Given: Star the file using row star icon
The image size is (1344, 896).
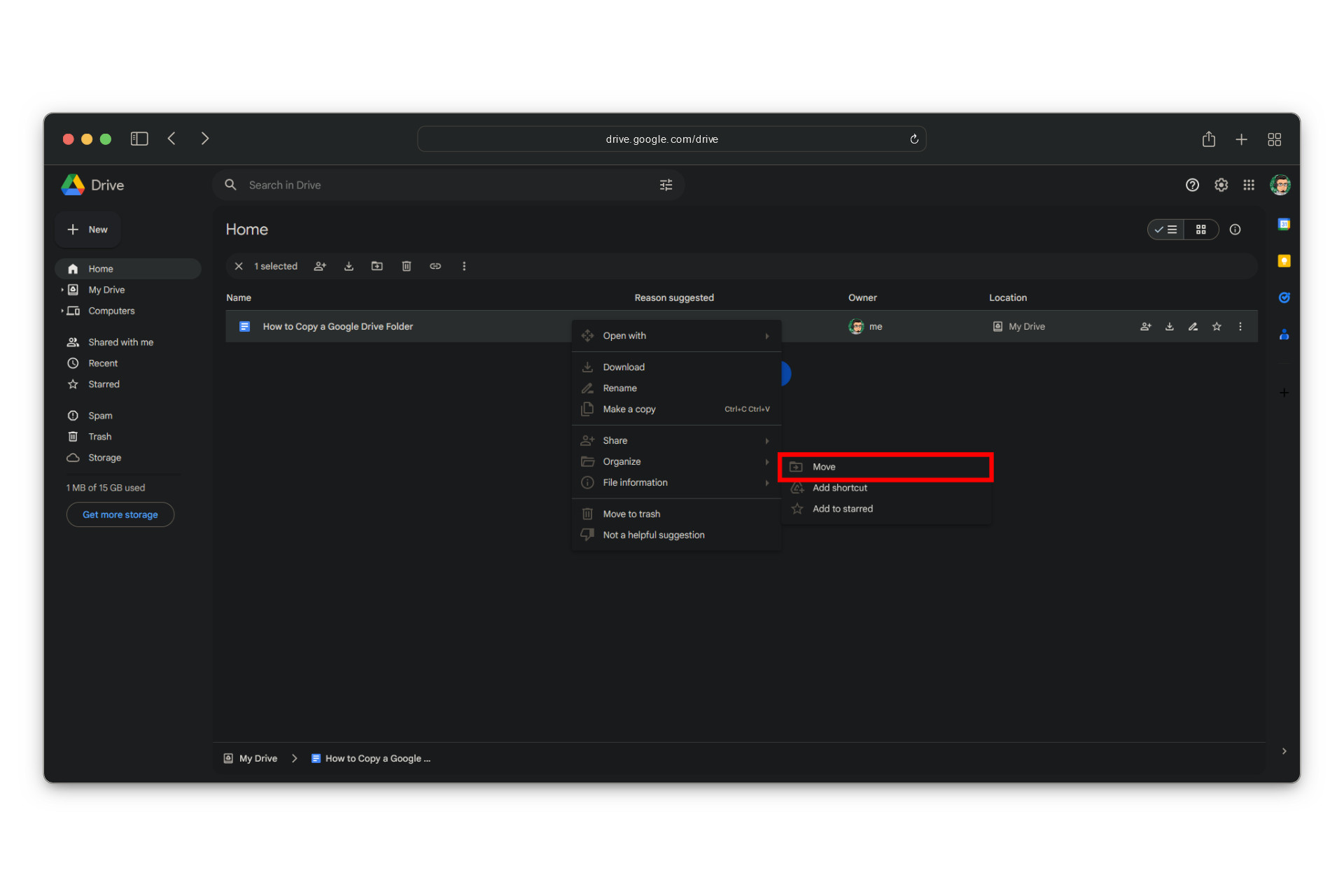Looking at the screenshot, I should 1217,326.
